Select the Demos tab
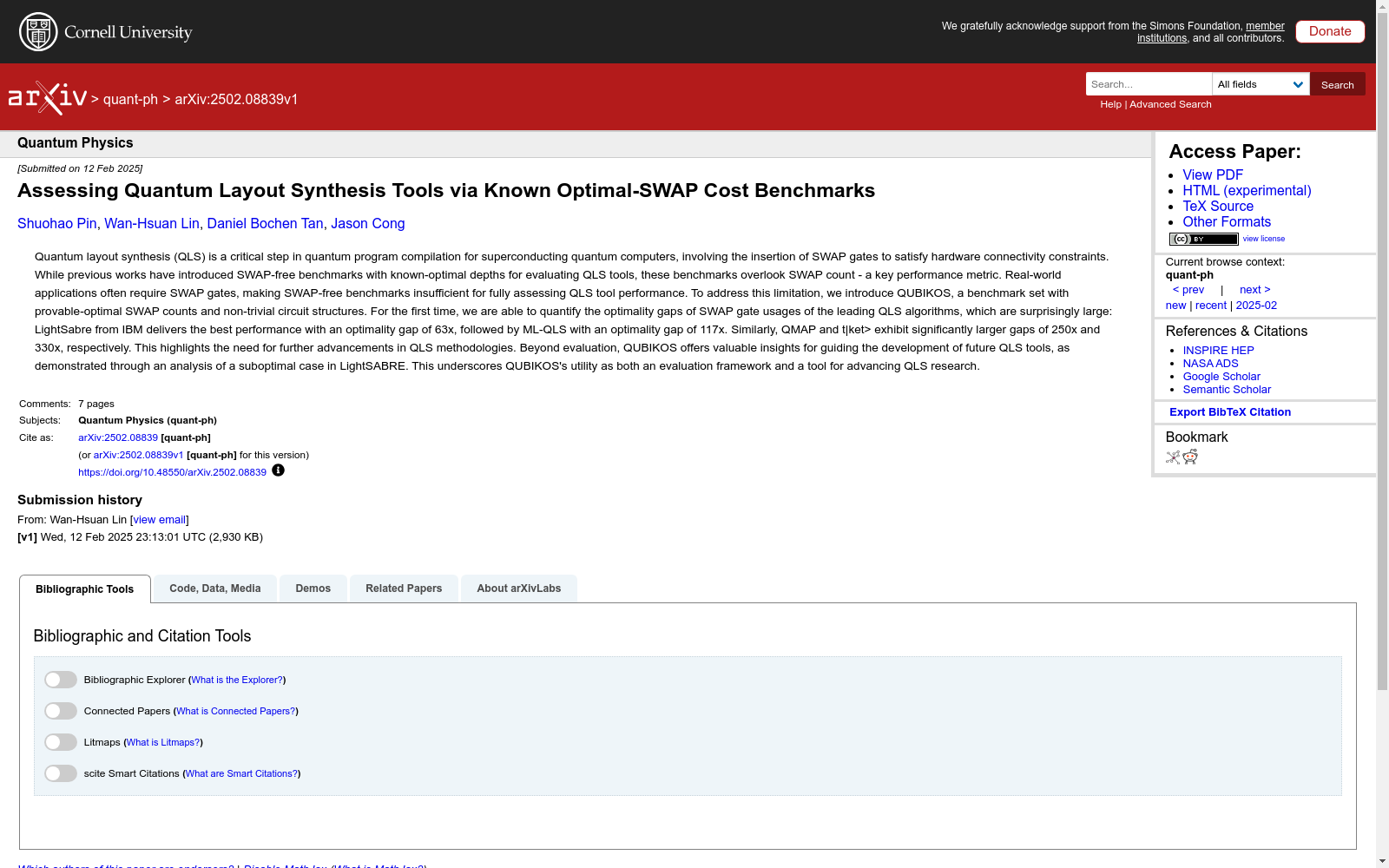This screenshot has height=868, width=1389. click(x=313, y=589)
